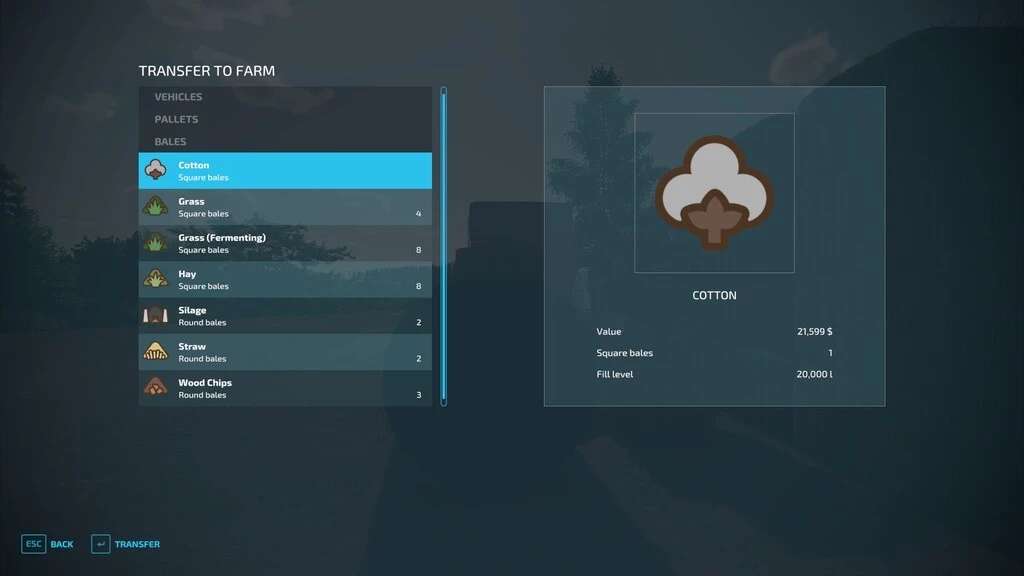Click the bale list vertical scrollbar

444,246
